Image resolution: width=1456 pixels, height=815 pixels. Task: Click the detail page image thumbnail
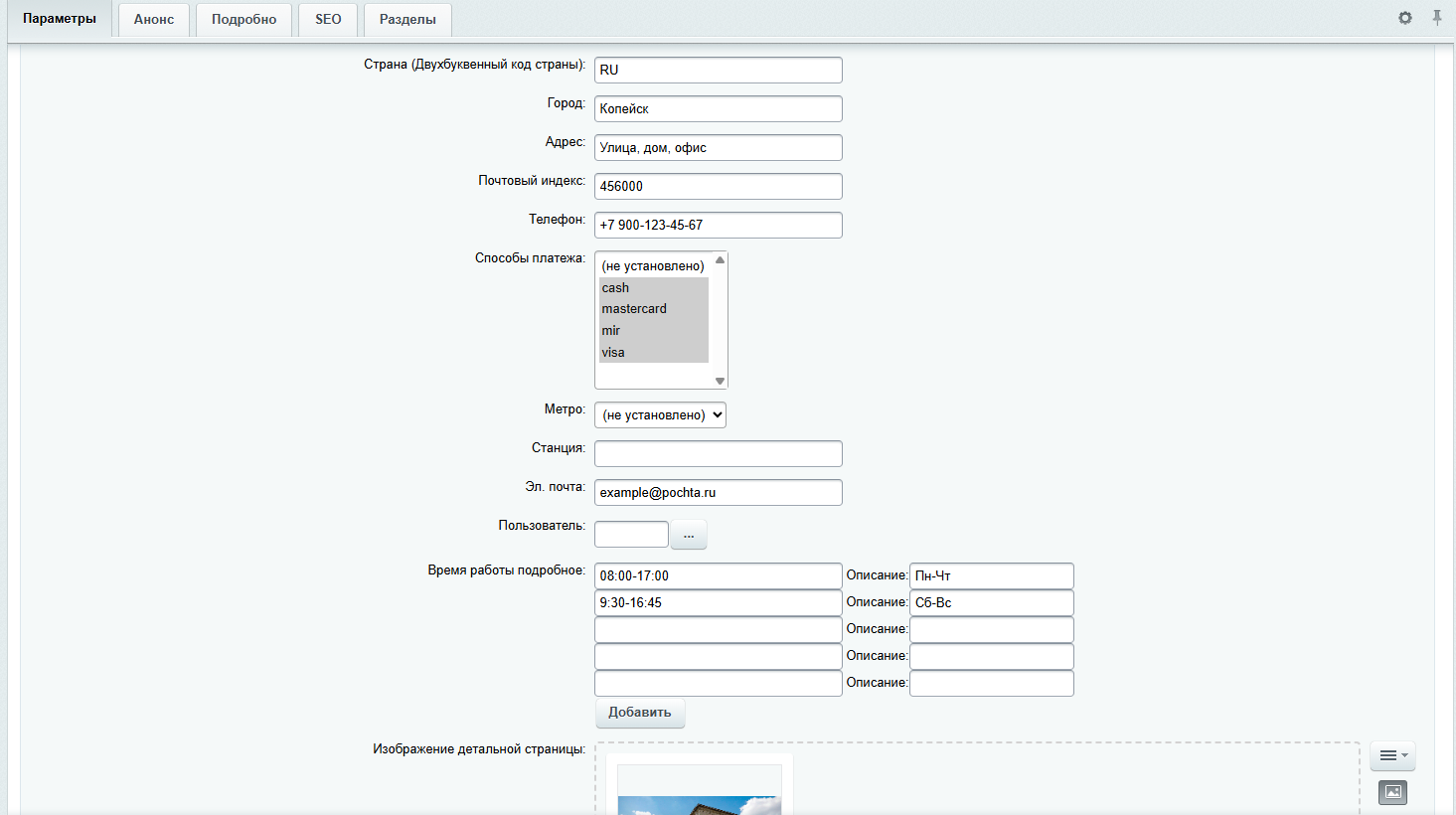(700, 792)
